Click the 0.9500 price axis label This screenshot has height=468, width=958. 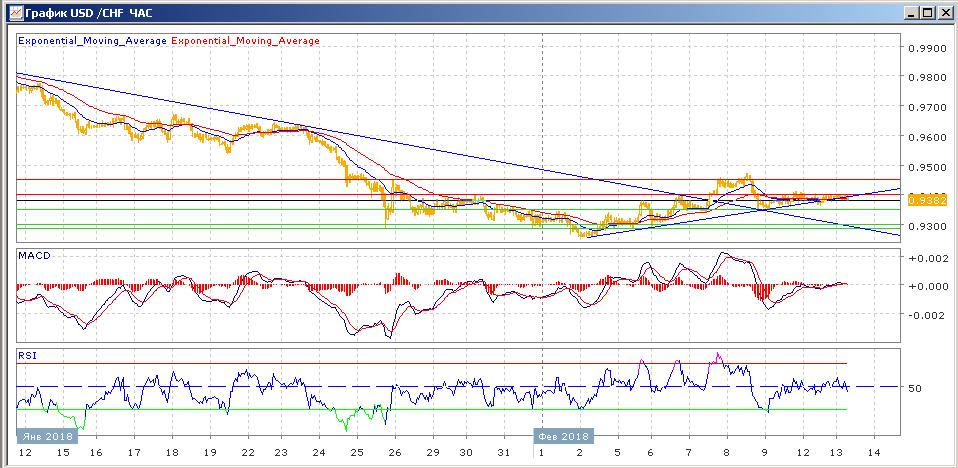coord(927,167)
